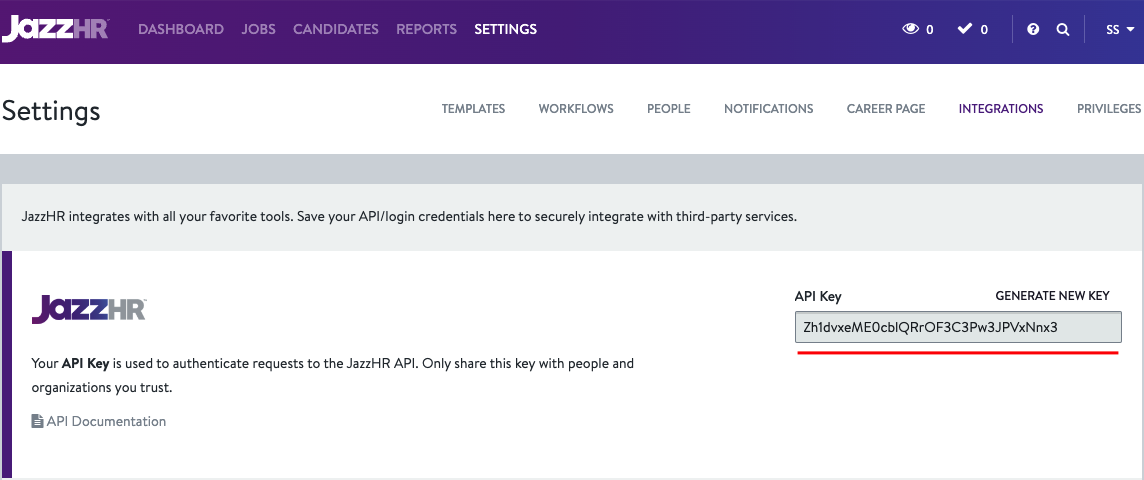Click the 'API Key' field label
Image resolution: width=1144 pixels, height=480 pixels.
[x=818, y=296]
